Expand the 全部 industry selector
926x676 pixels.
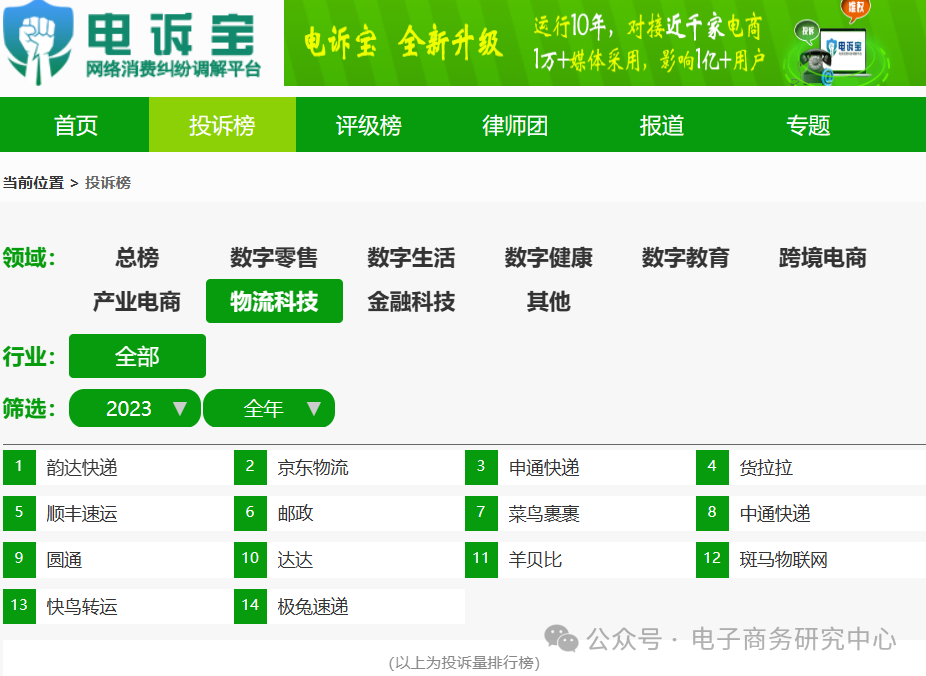click(x=137, y=356)
